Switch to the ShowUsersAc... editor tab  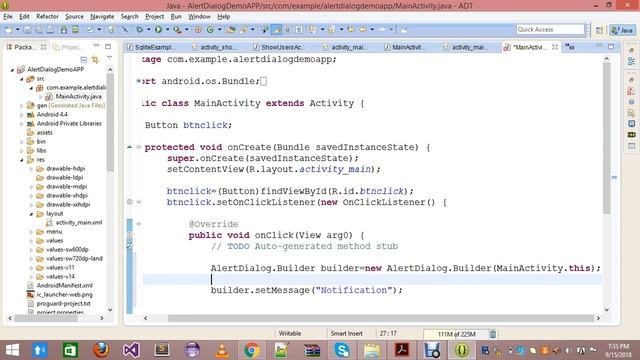pos(278,47)
